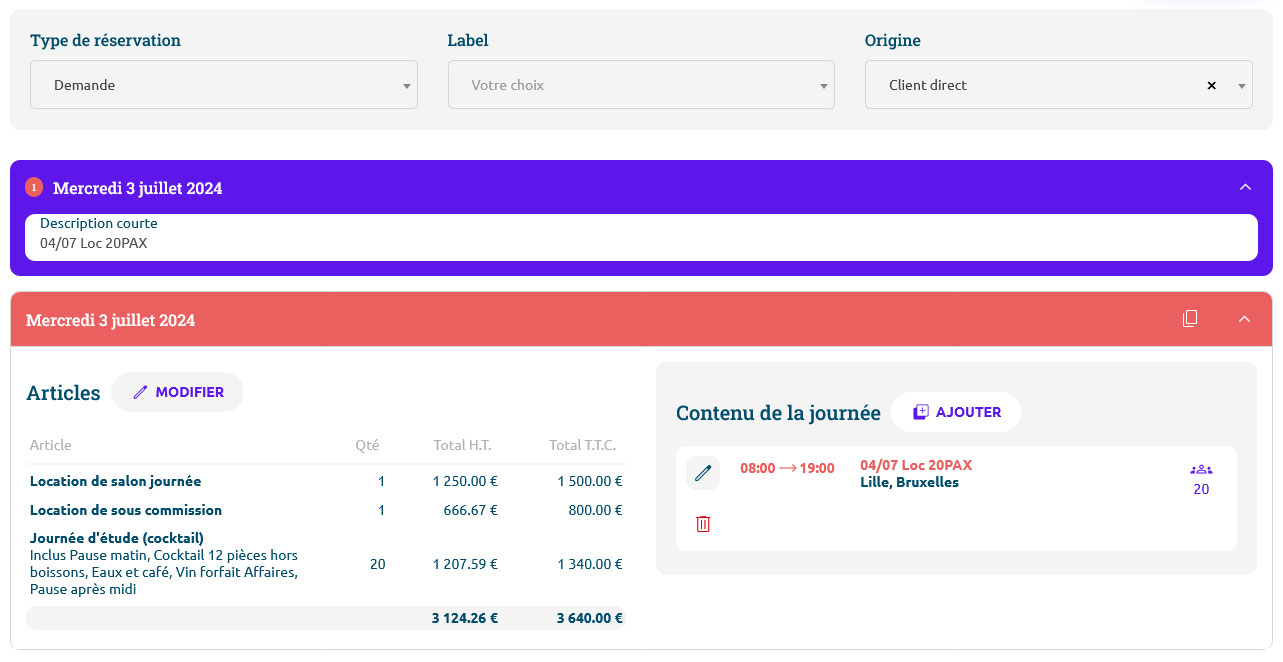Open the Type de réservation dropdown

coord(223,85)
